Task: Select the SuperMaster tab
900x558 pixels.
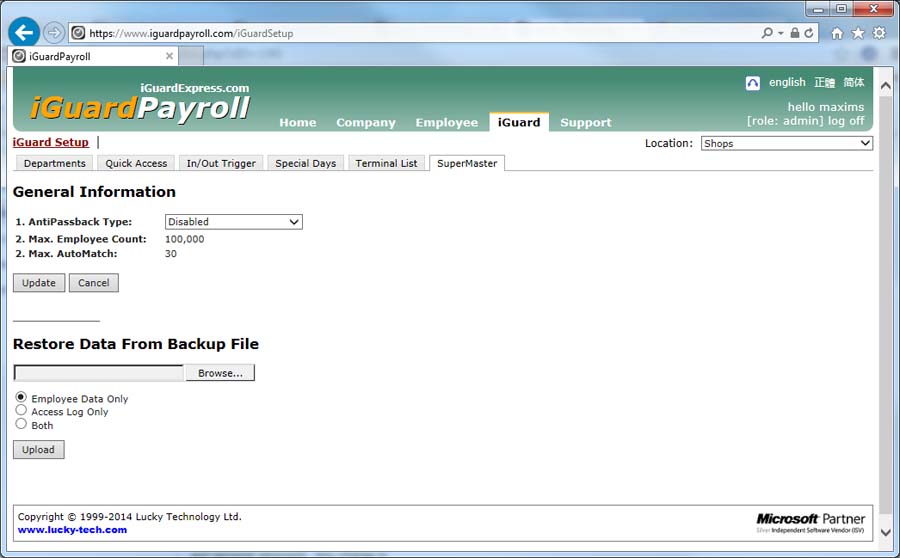Action: 467,163
